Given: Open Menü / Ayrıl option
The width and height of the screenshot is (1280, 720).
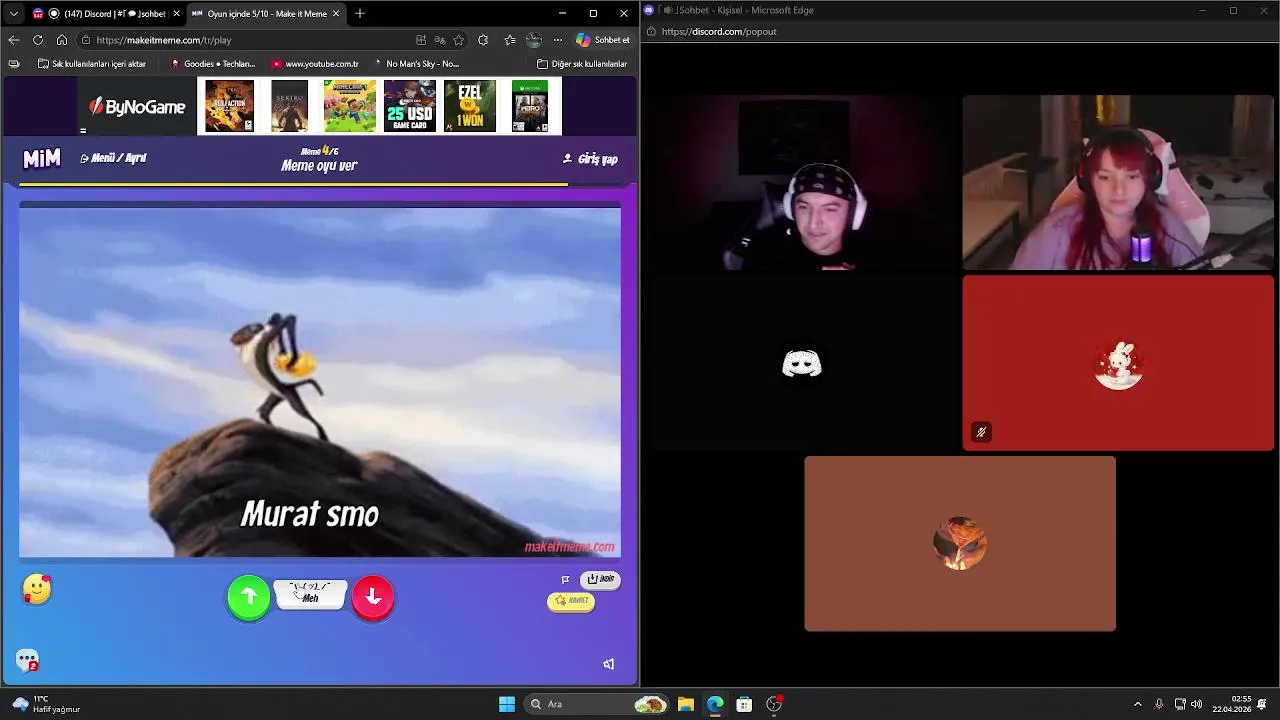Looking at the screenshot, I should (x=113, y=158).
